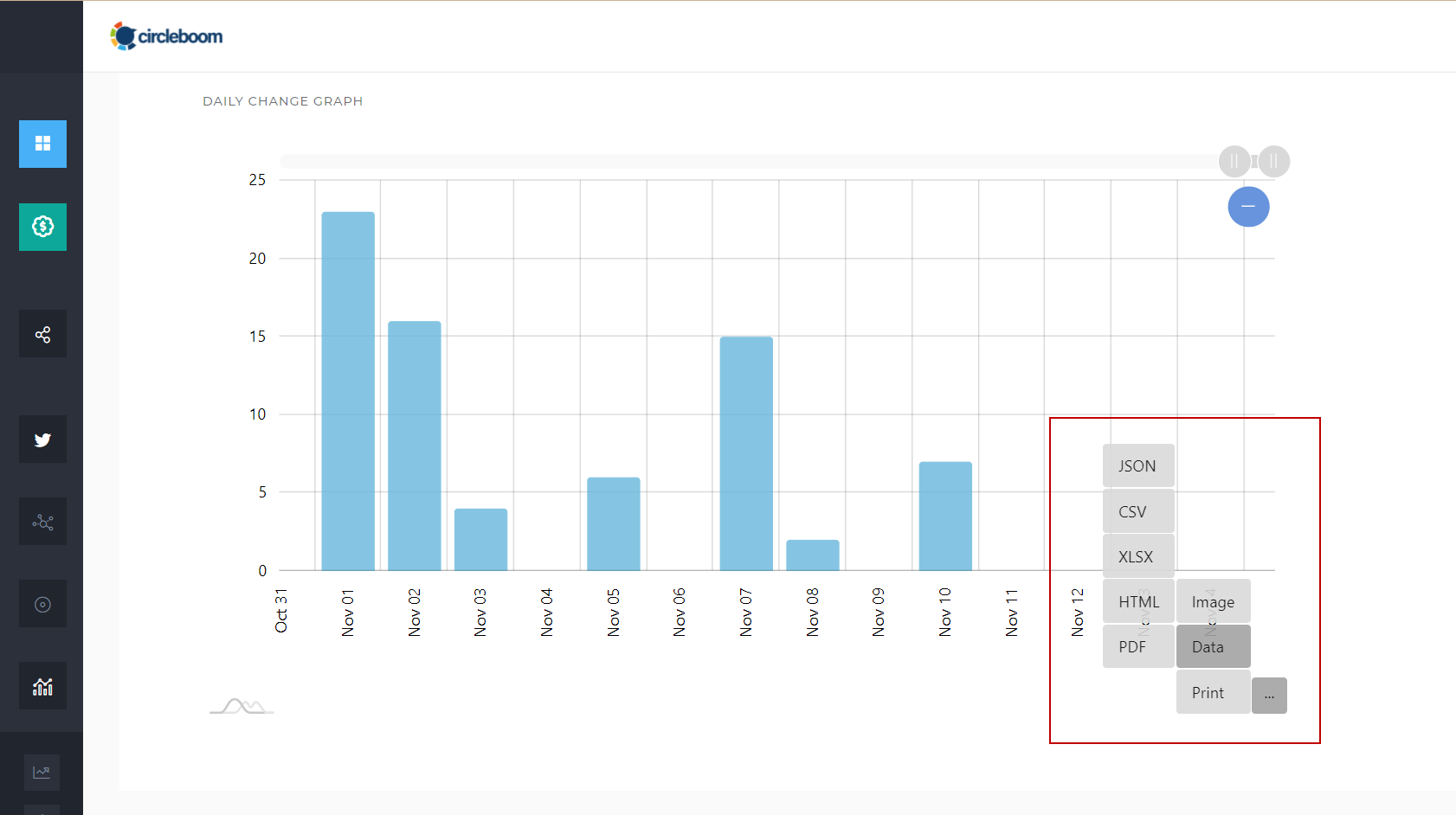Open the Twitter icon in the sidebar

[42, 439]
